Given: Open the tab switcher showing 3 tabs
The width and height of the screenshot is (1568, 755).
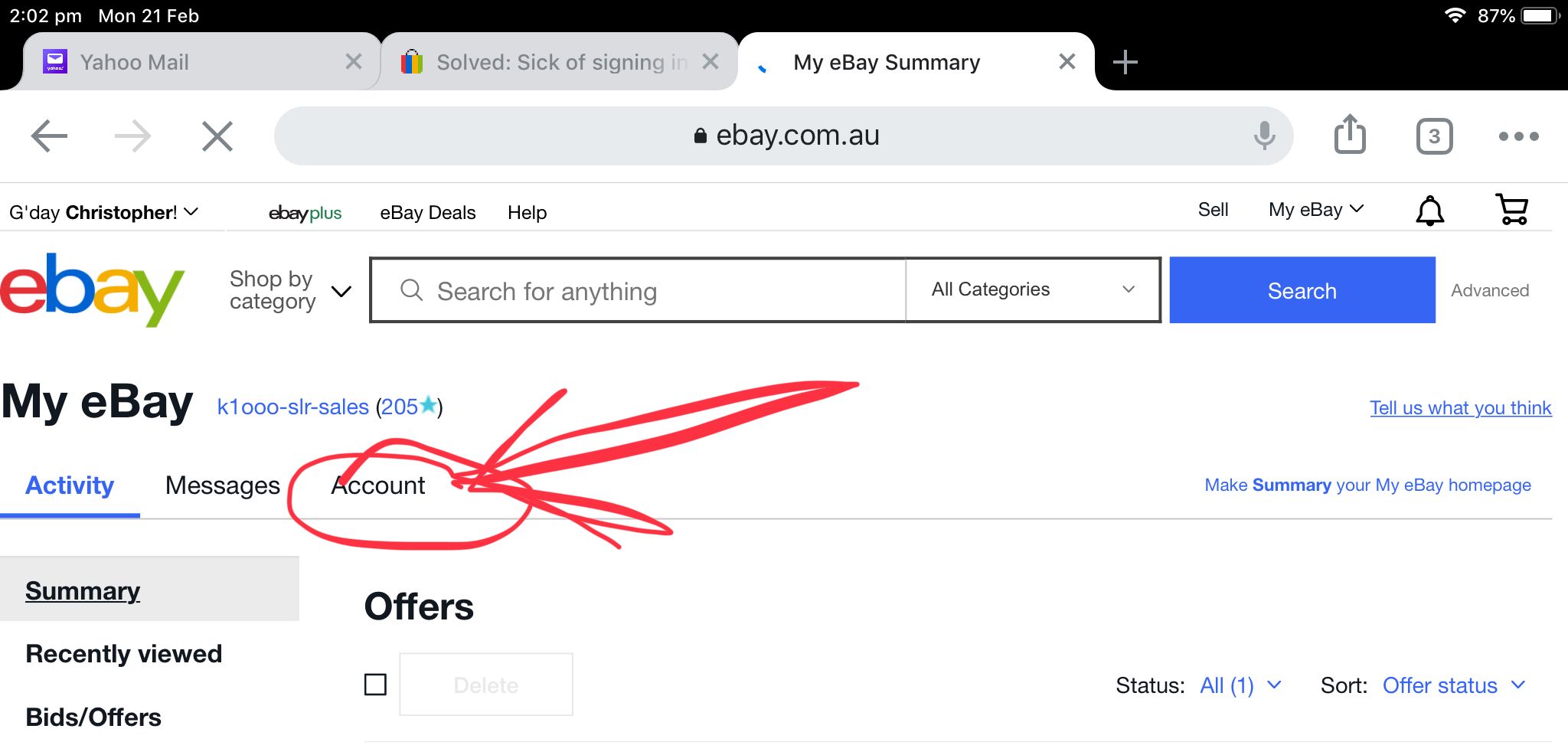Looking at the screenshot, I should tap(1434, 136).
